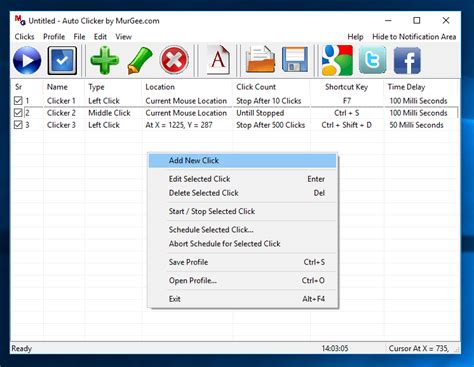
Task: Minimize the Auto Clicker window
Action: pyautogui.click(x=388, y=21)
